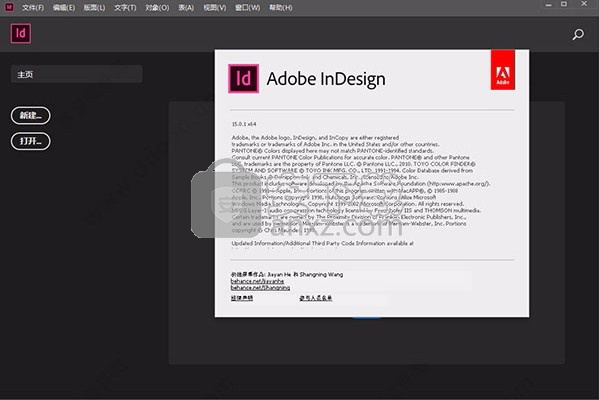This screenshot has height=400, width=599.
Task: Open the behance.net/jiayanhe link
Action: [x=257, y=281]
